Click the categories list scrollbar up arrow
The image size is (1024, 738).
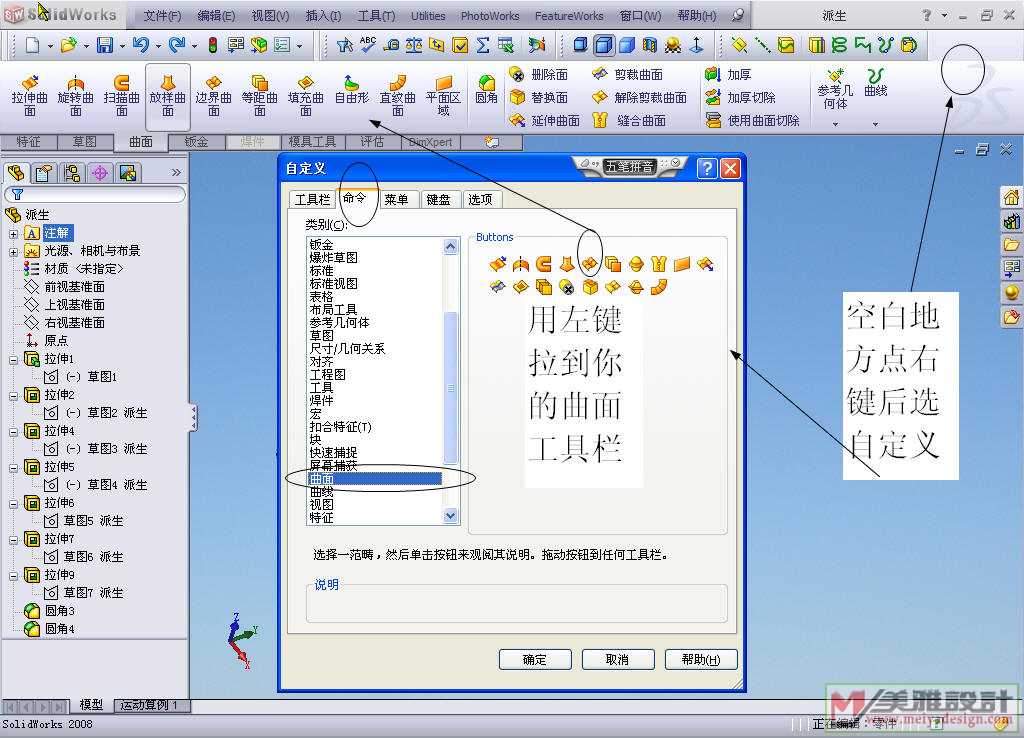coord(451,247)
